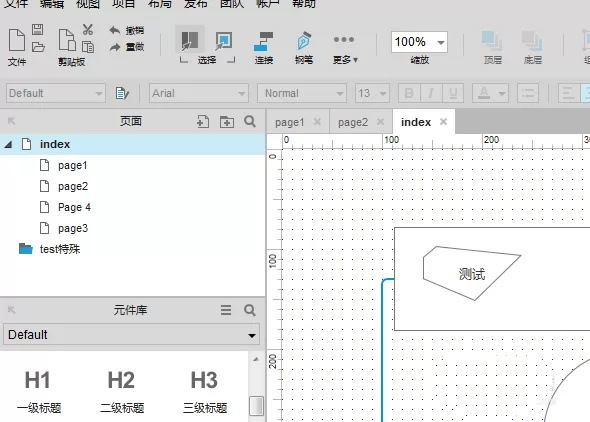The image size is (590, 422).
Task: Open the widget library options menu icon
Action: click(226, 310)
